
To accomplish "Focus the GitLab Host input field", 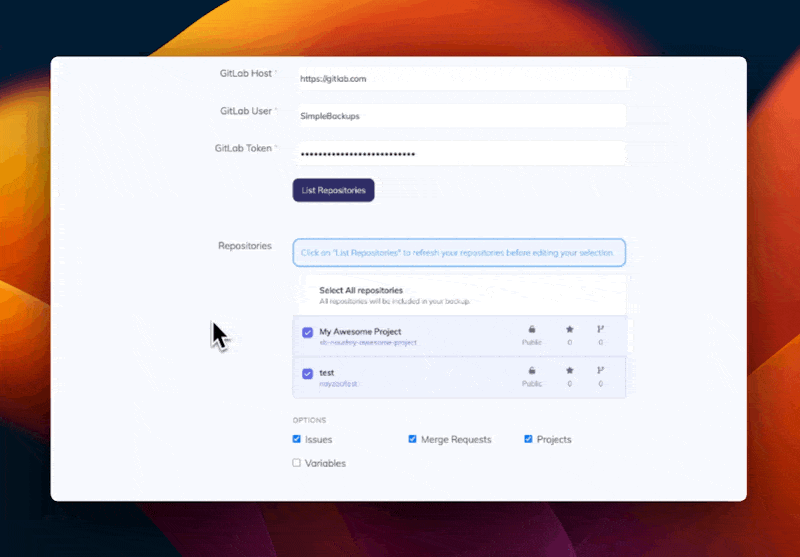I will point(461,79).
